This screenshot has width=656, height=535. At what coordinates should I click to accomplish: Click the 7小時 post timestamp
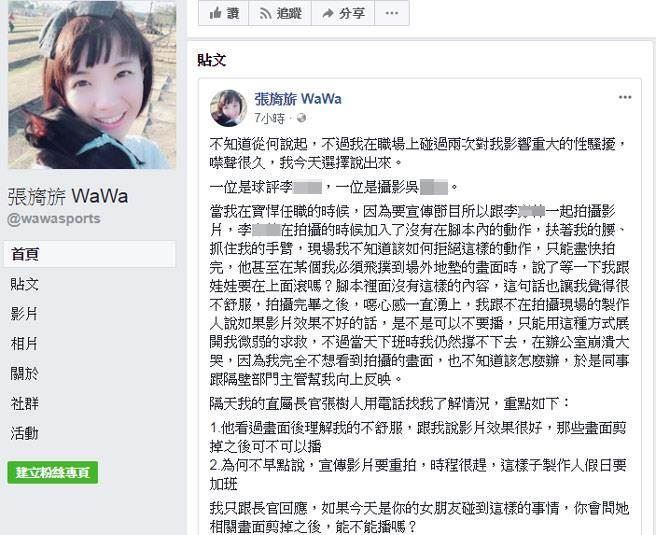pyautogui.click(x=269, y=119)
